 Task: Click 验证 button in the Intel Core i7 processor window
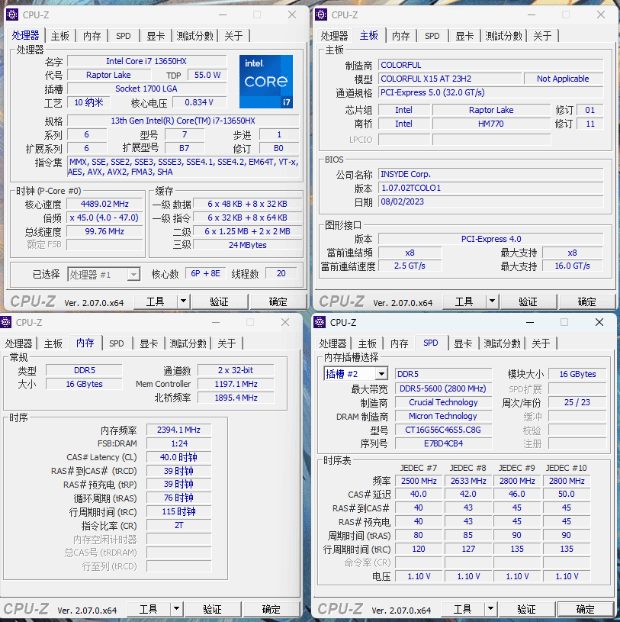pyautogui.click(x=219, y=301)
